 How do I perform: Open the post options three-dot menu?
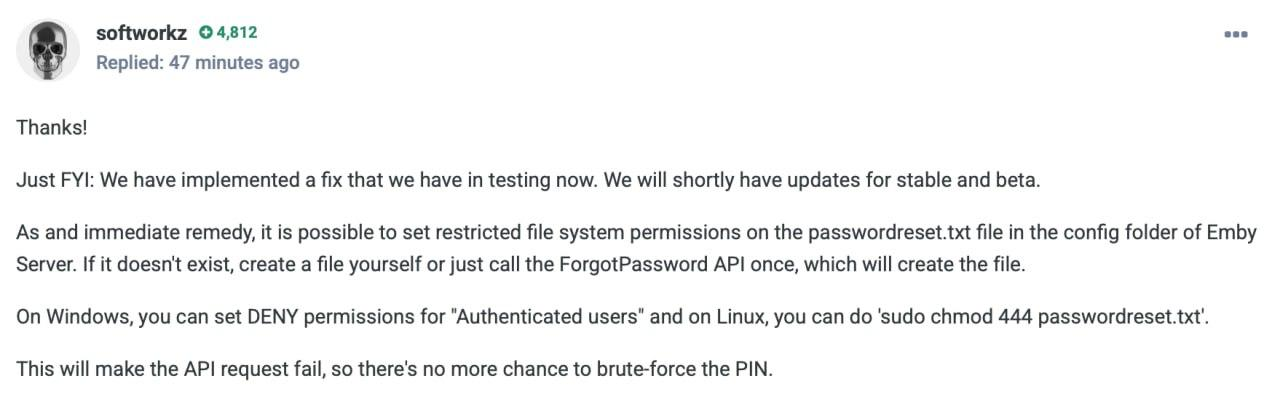[x=1236, y=35]
